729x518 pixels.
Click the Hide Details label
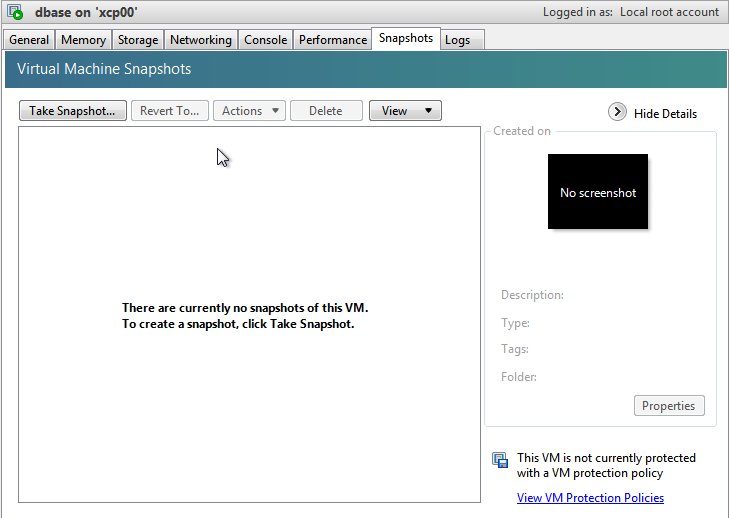(x=665, y=114)
